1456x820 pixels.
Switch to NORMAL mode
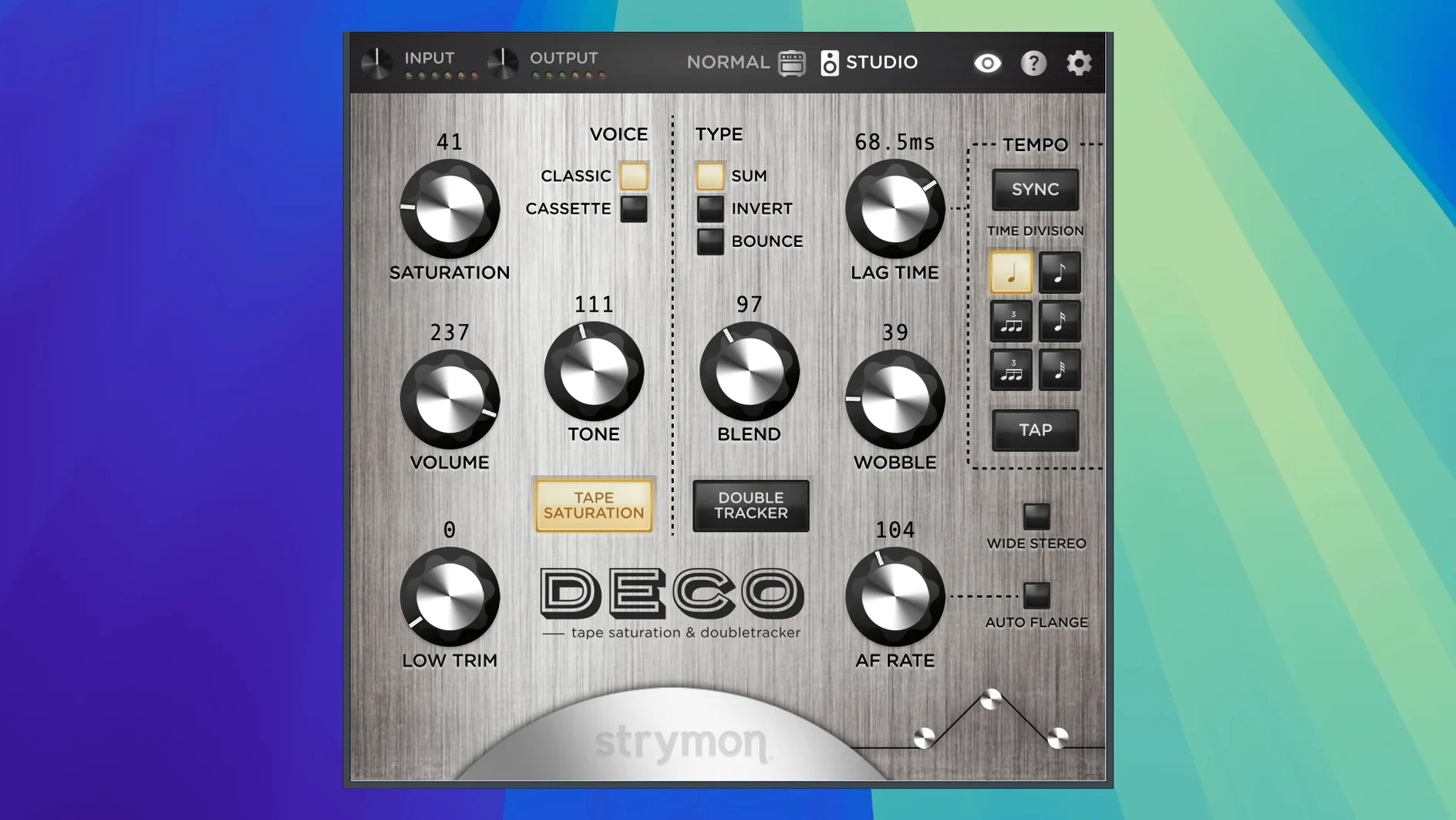(728, 62)
